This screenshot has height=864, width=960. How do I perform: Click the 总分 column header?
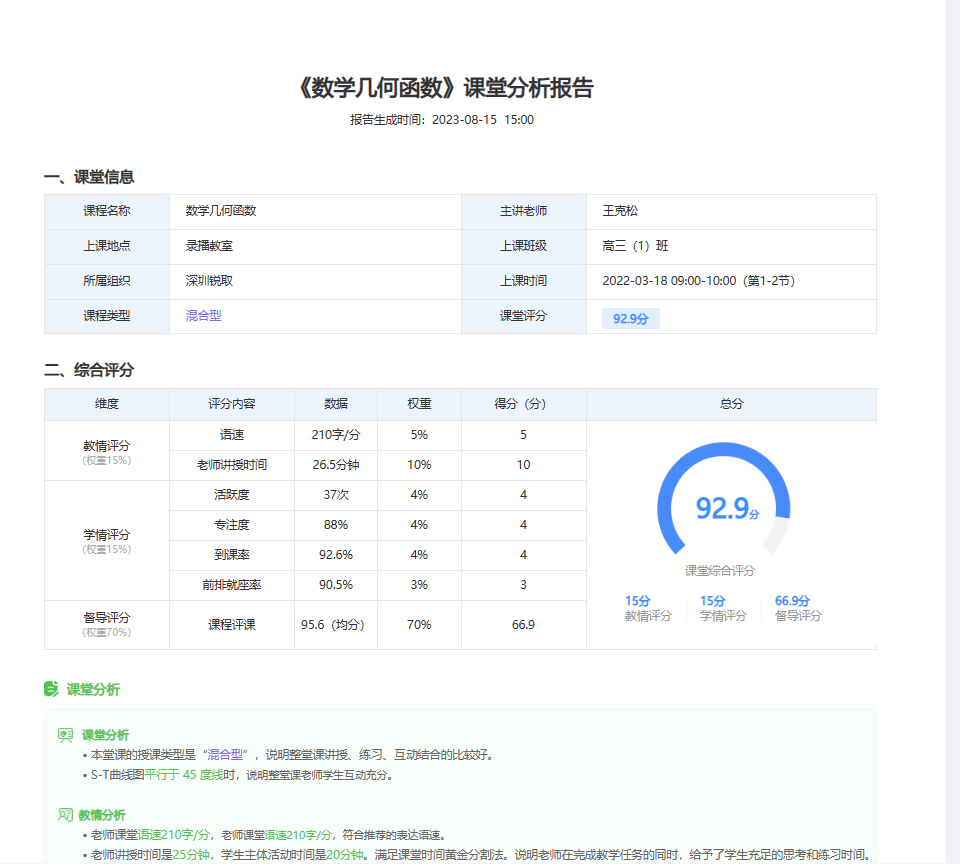coord(731,404)
